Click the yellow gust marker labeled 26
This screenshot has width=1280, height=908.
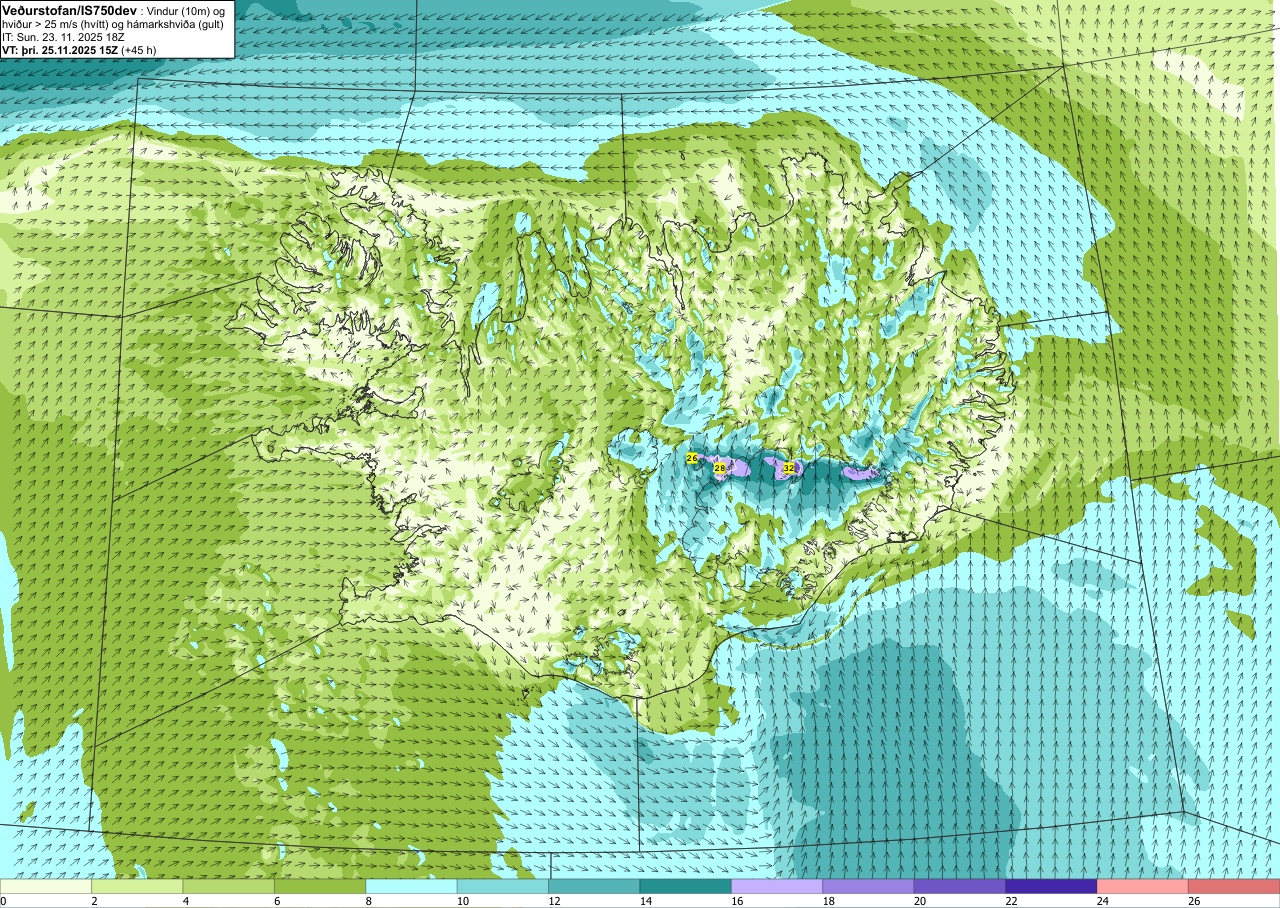tap(692, 458)
